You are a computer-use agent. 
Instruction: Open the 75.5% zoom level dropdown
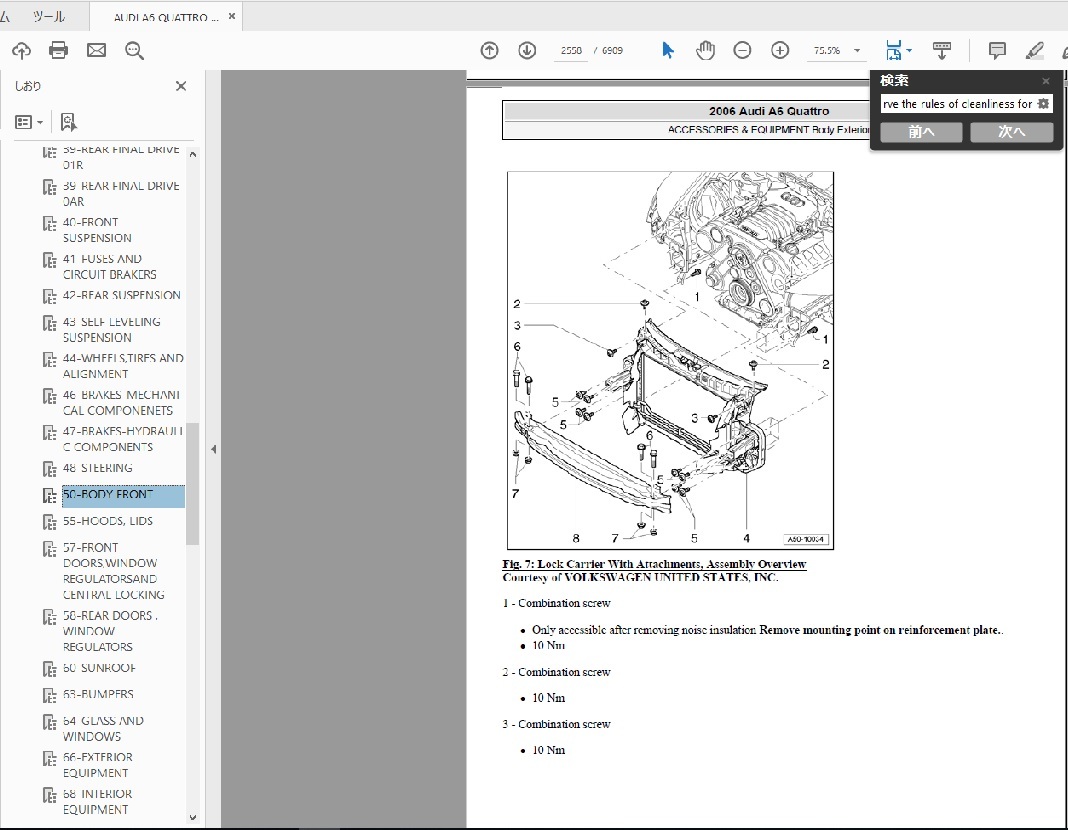tap(857, 51)
